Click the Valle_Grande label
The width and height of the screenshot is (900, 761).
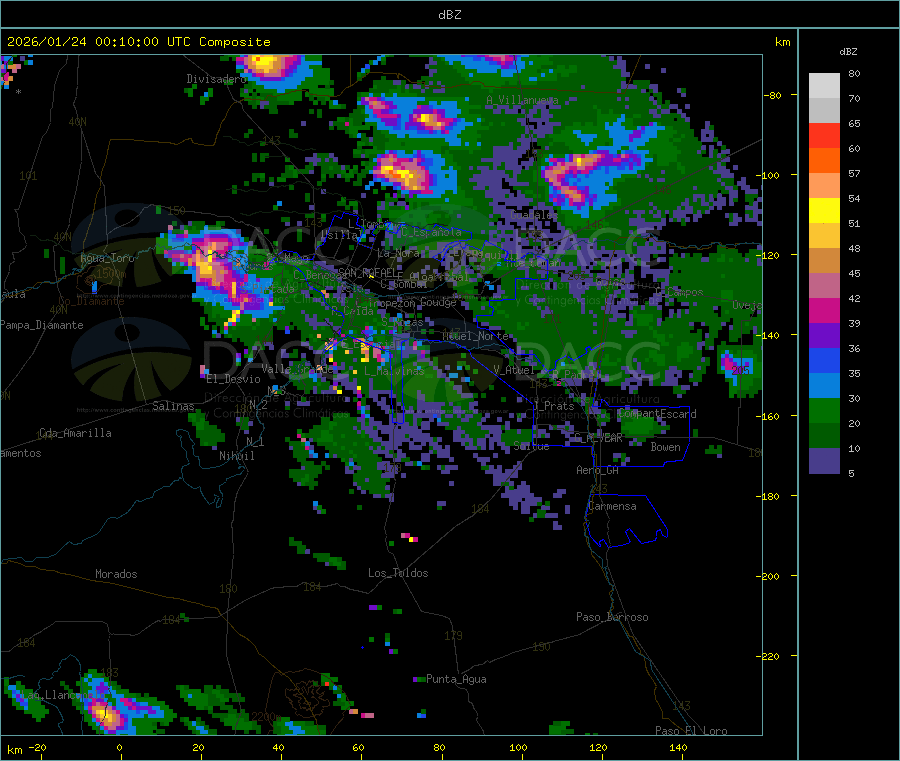click(297, 368)
